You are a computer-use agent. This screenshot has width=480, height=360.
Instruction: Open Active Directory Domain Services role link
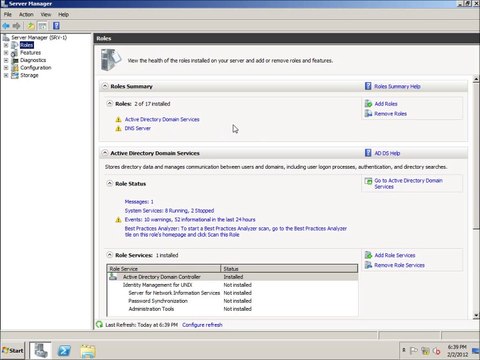coord(162,119)
